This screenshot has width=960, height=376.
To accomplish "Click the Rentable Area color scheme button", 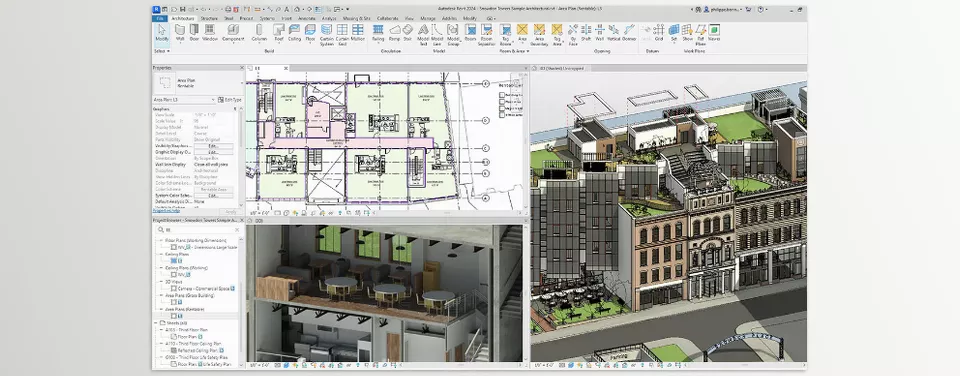I will (213, 189).
